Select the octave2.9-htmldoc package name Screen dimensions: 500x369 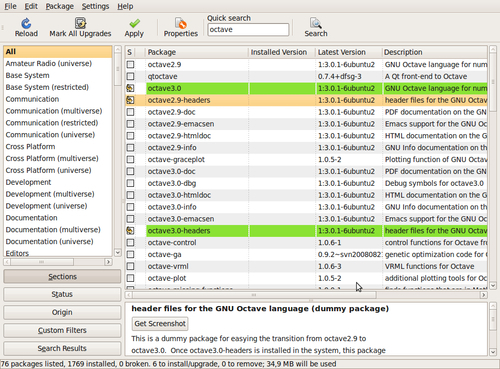(179, 136)
